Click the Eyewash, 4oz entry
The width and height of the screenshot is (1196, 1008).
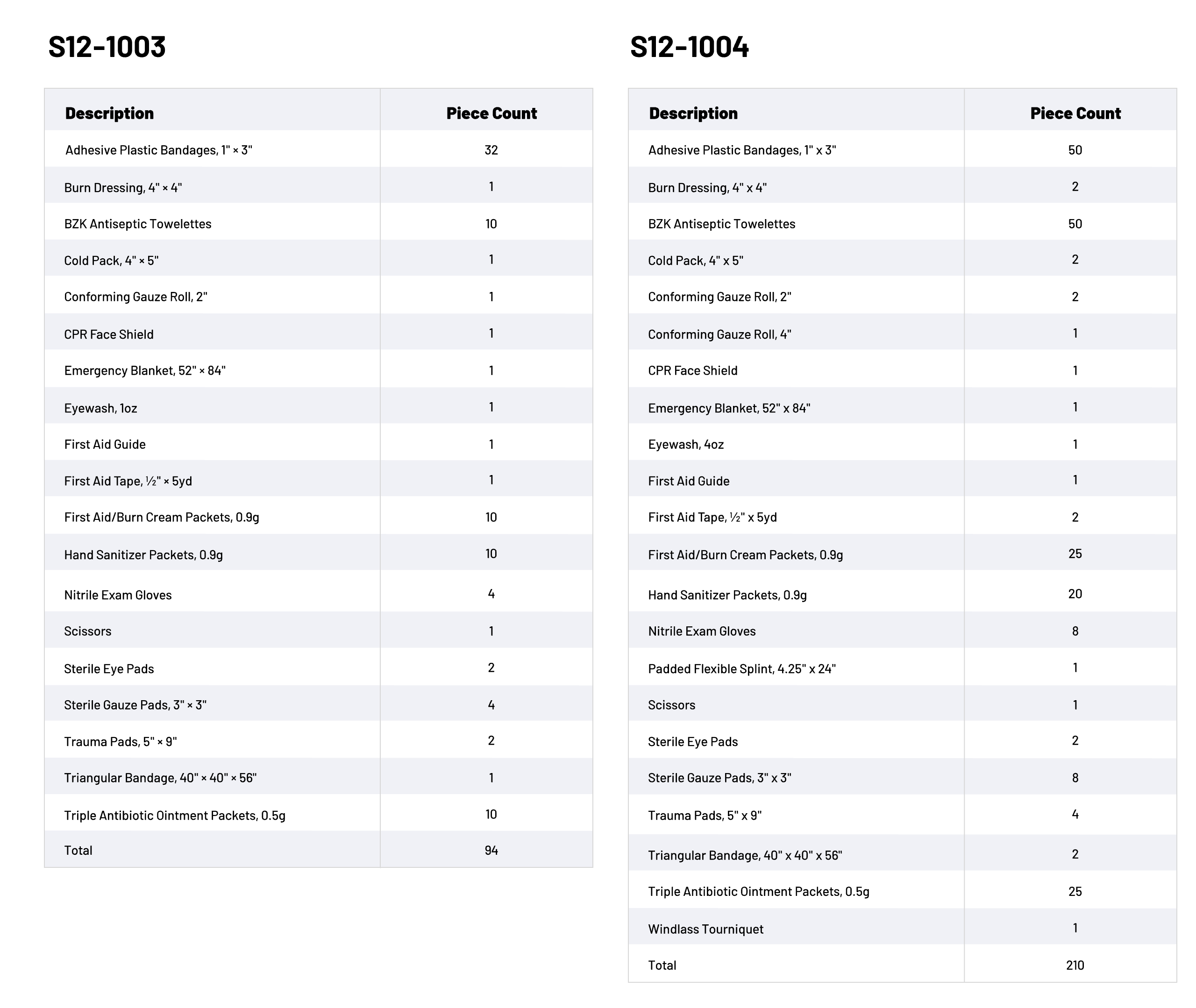[686, 444]
